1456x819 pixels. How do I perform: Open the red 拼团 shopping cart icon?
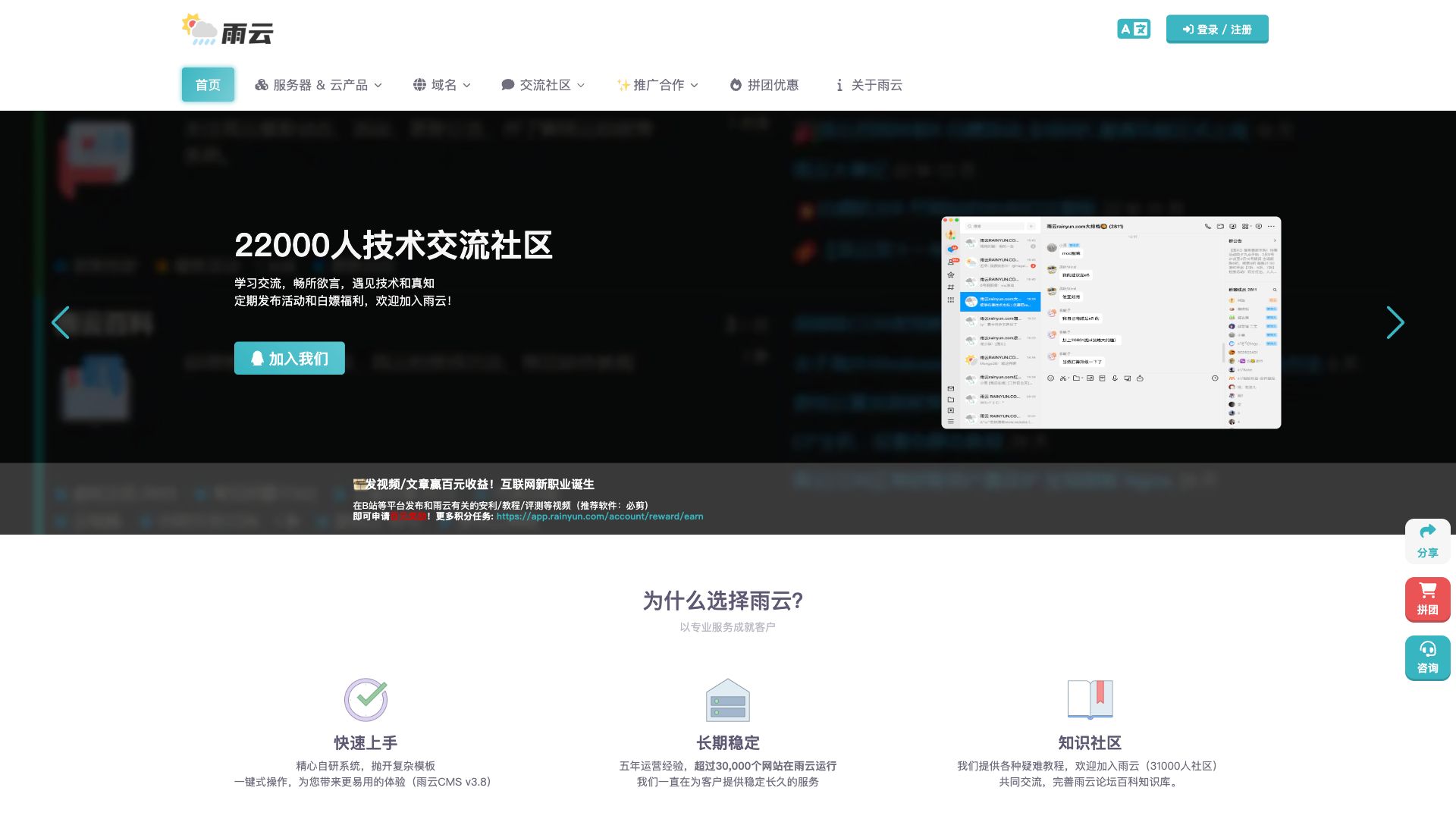1428,591
